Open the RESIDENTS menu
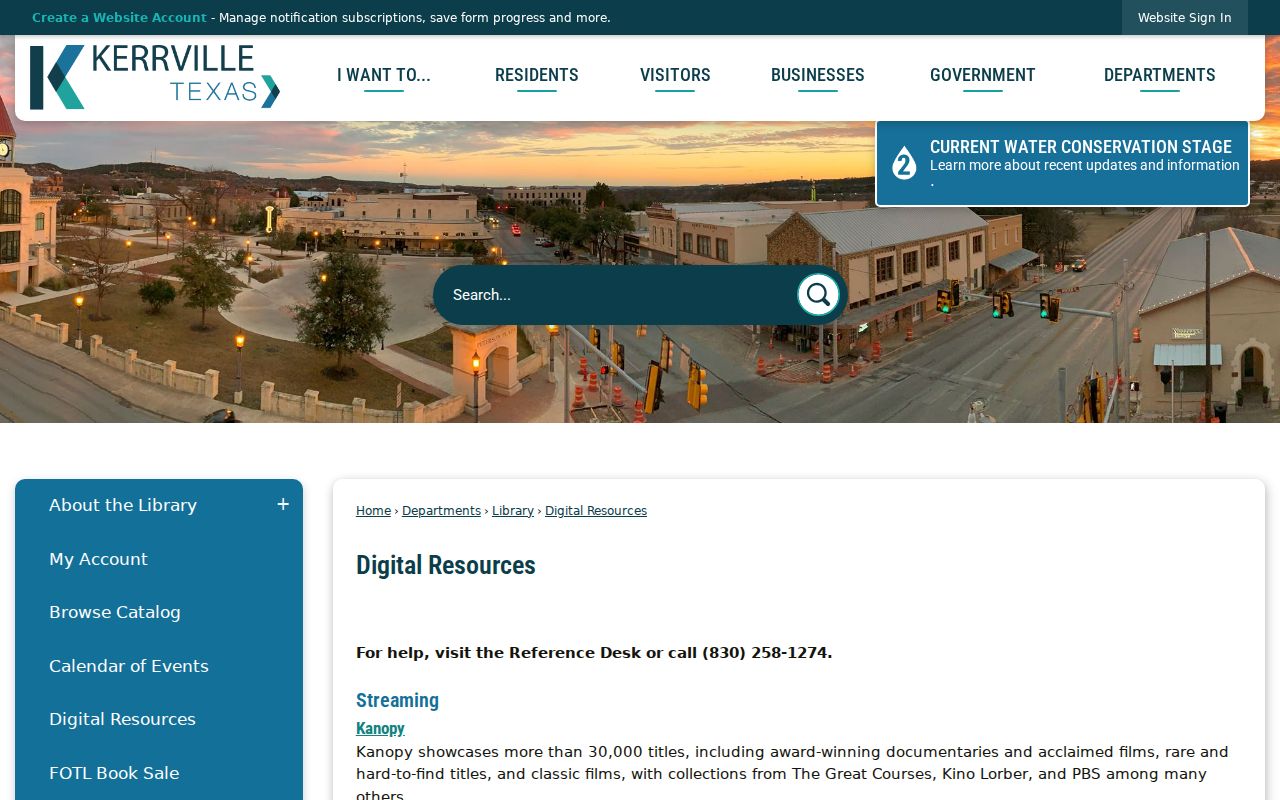1280x800 pixels. point(537,75)
